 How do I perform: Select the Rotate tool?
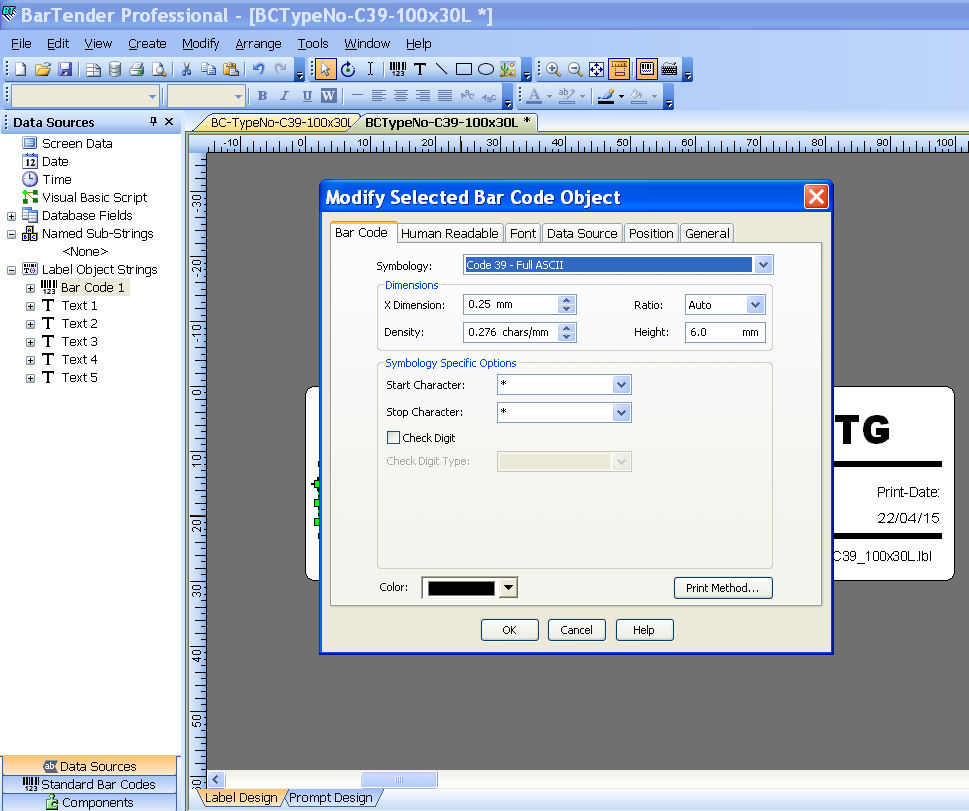[348, 69]
